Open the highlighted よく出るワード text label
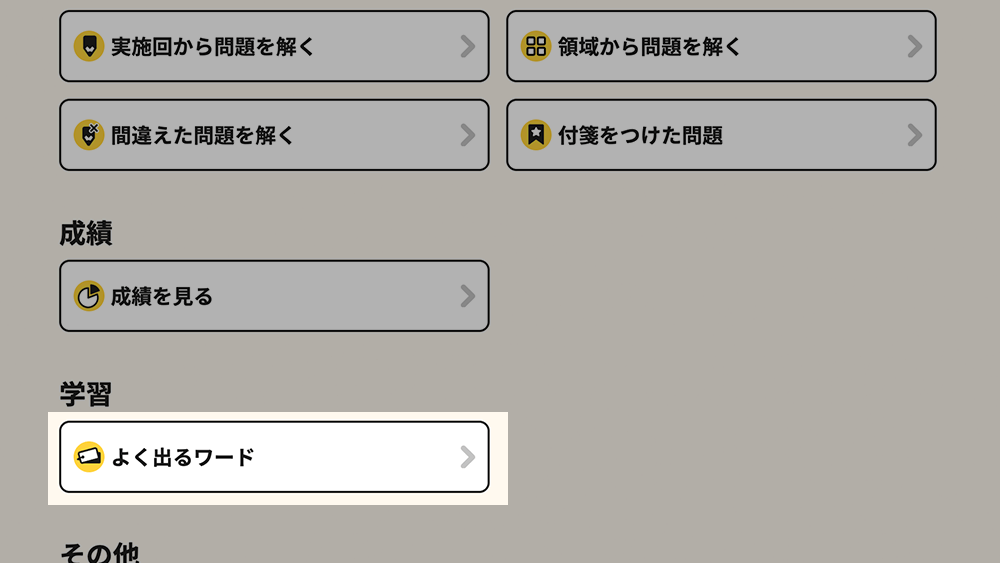 click(183, 457)
